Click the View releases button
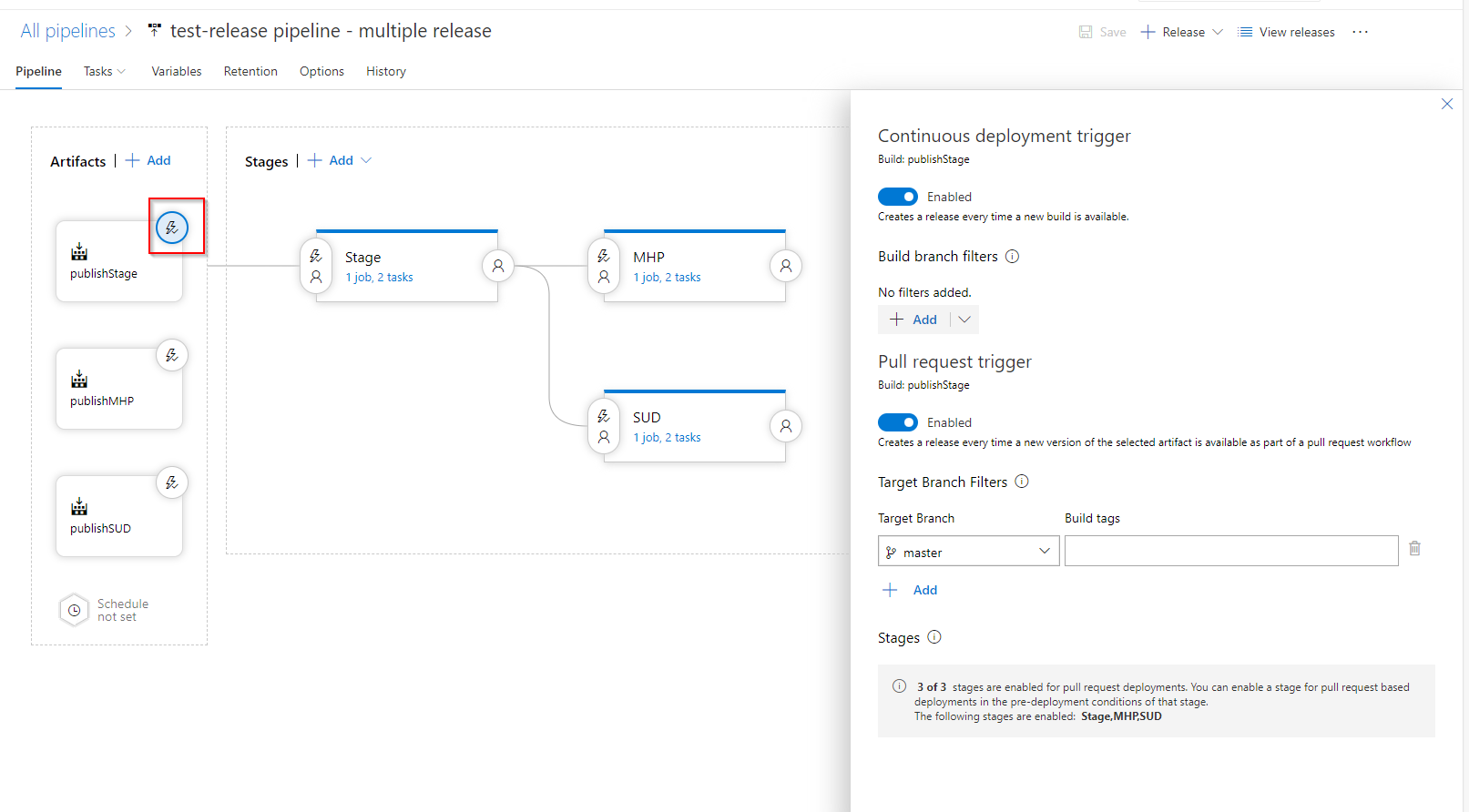The height and width of the screenshot is (812, 1469). click(1286, 32)
